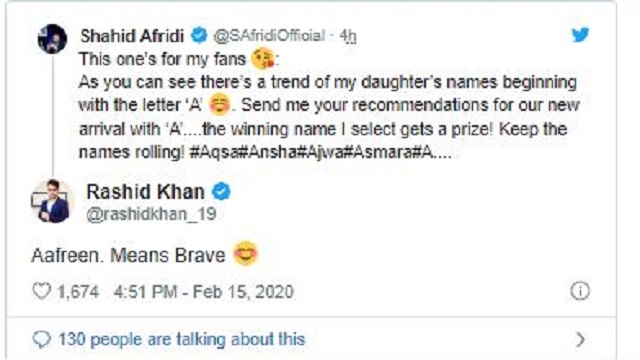640x360 pixels.
Task: Click Rashid Khan's verified badge
Action: [x=221, y=191]
